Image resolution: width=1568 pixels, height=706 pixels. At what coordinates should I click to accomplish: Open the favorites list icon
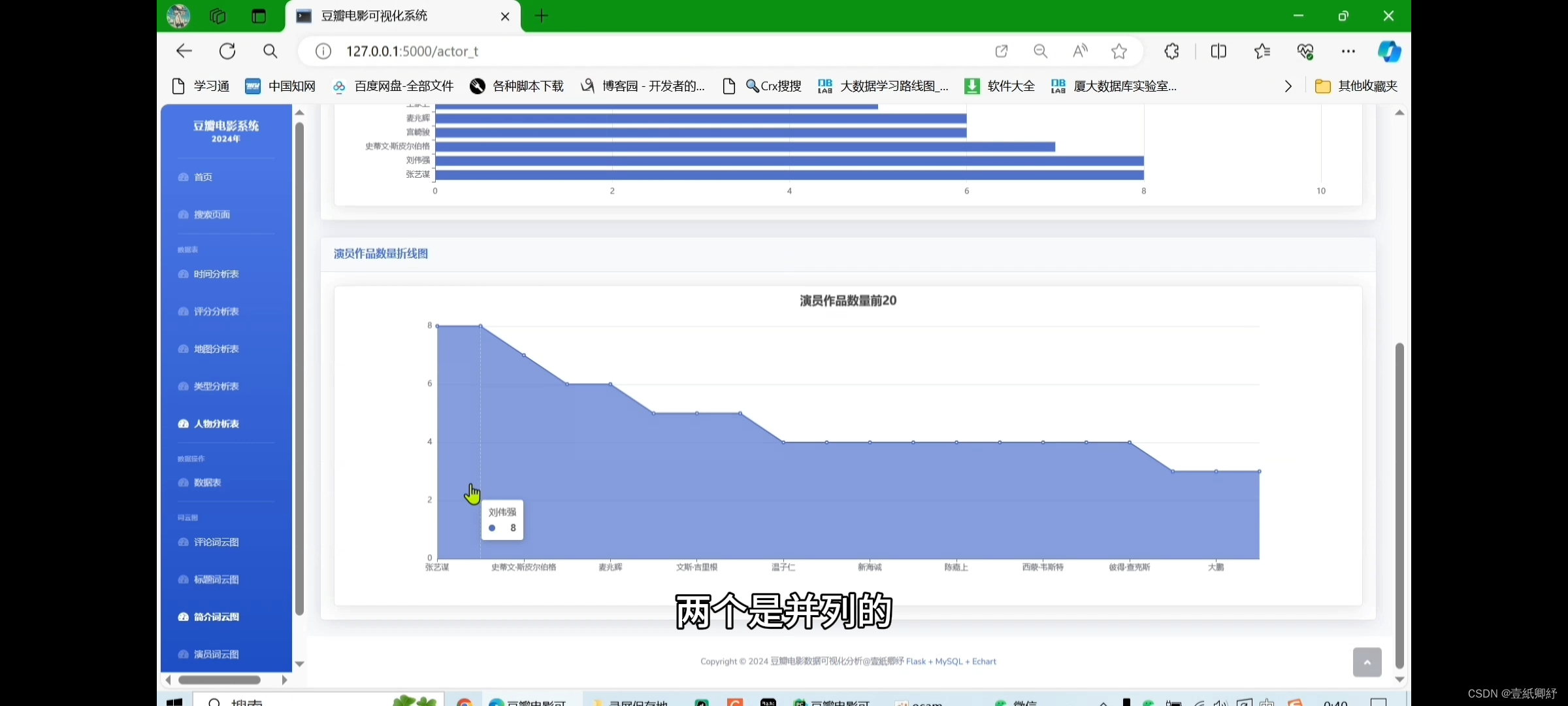click(x=1262, y=51)
